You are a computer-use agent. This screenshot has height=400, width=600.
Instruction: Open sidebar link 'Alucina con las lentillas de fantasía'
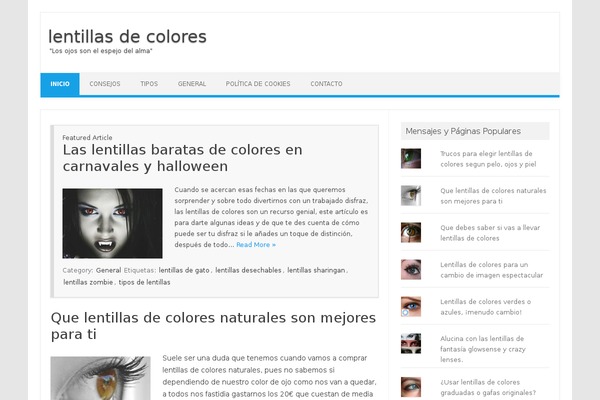click(x=483, y=349)
